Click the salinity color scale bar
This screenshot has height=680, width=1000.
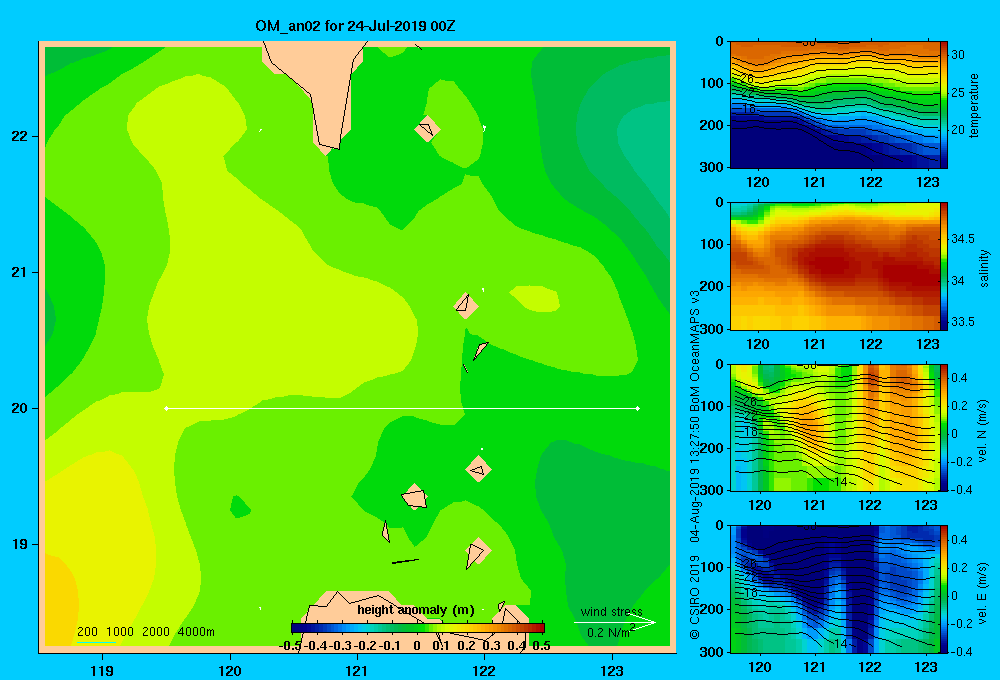944,266
